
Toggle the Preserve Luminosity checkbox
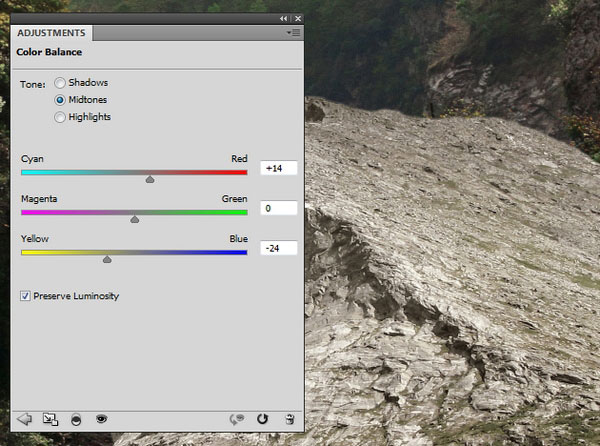(25, 296)
